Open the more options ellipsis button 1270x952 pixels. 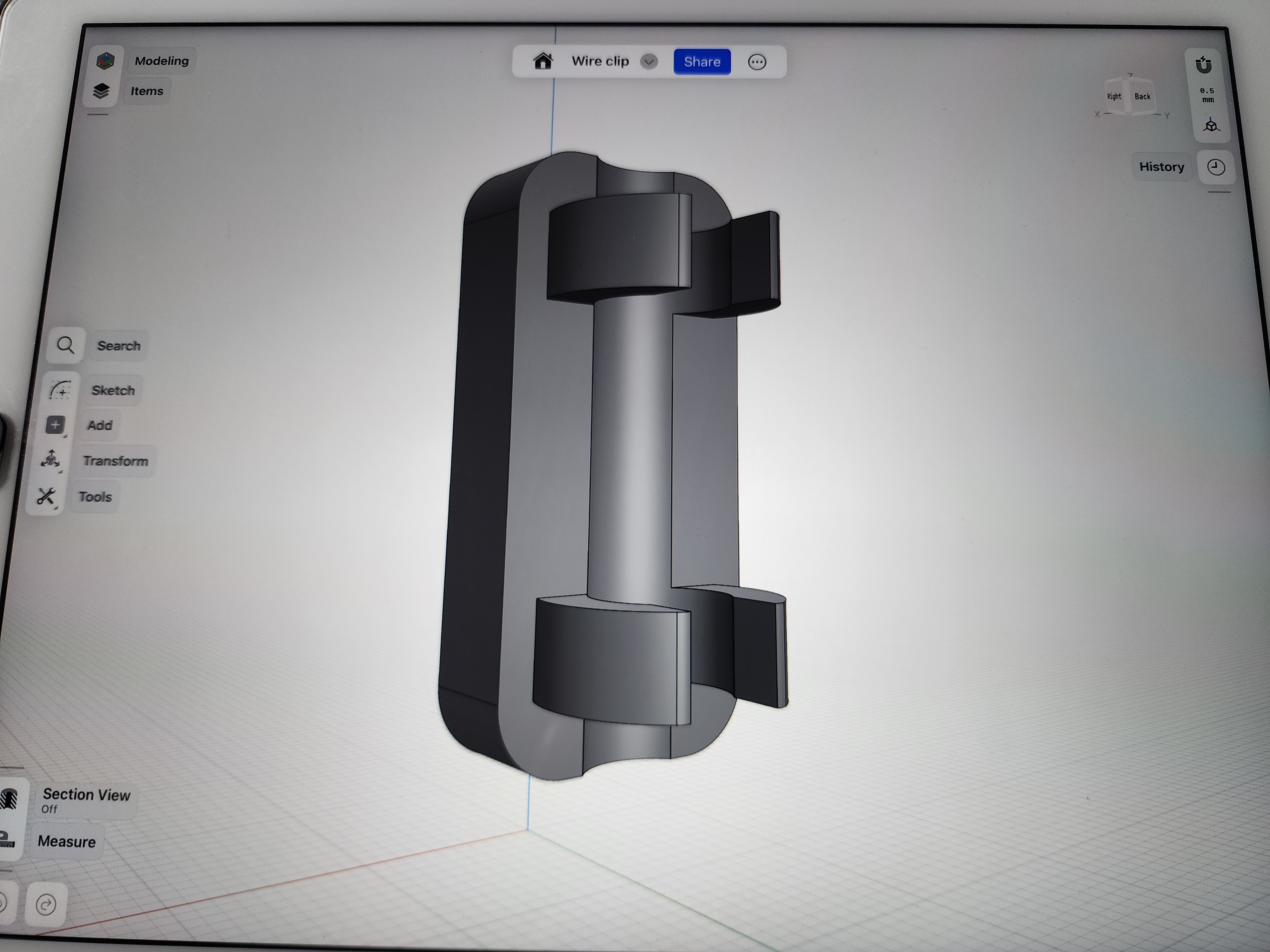(757, 63)
